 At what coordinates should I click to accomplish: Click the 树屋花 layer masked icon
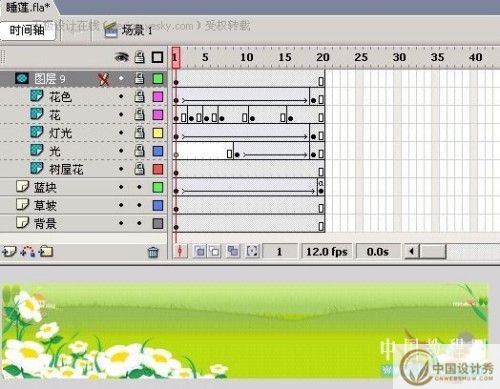(x=37, y=168)
